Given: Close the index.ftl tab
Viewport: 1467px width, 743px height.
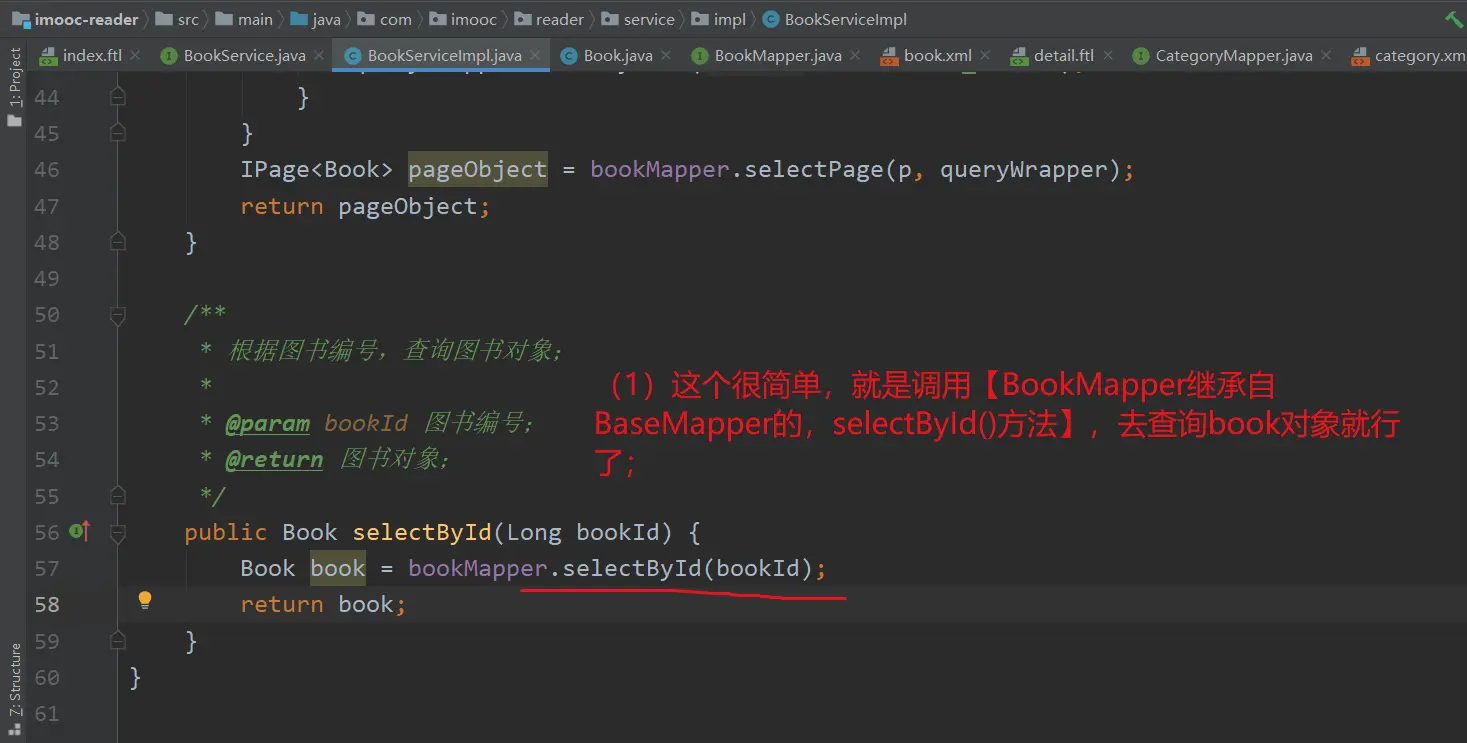Looking at the screenshot, I should click(135, 56).
